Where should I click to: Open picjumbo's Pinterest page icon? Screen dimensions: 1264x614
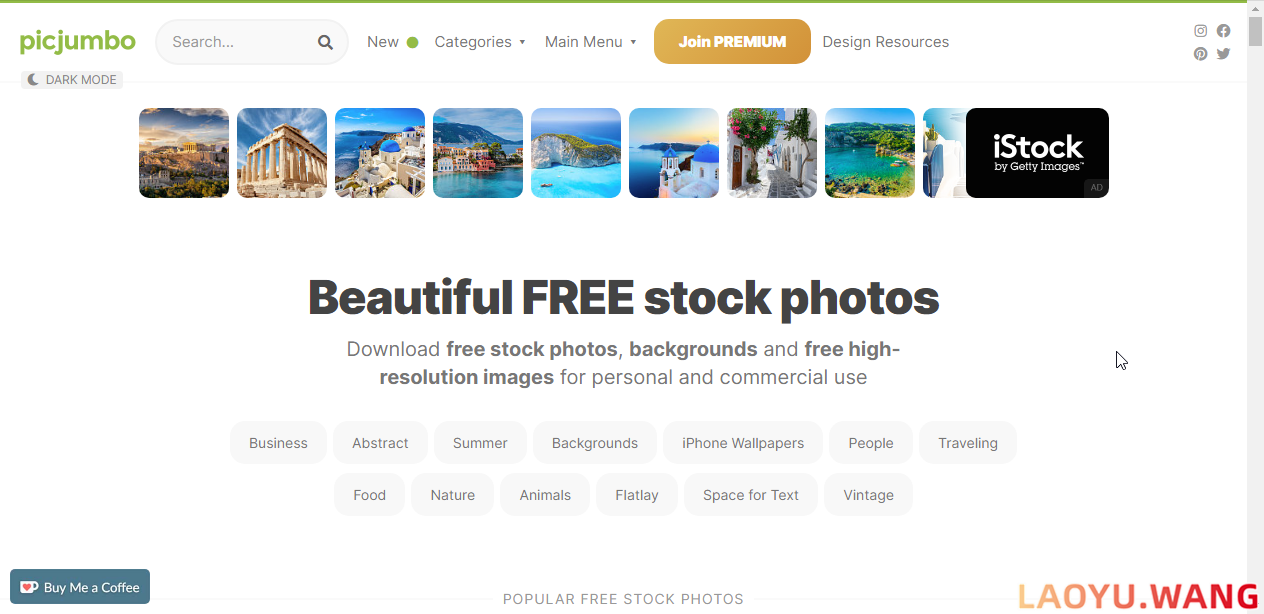click(x=1201, y=54)
